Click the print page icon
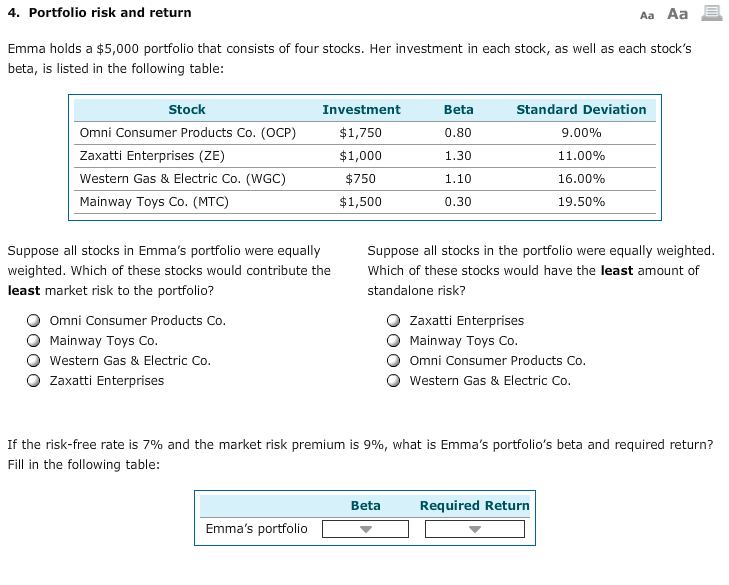 coord(711,13)
